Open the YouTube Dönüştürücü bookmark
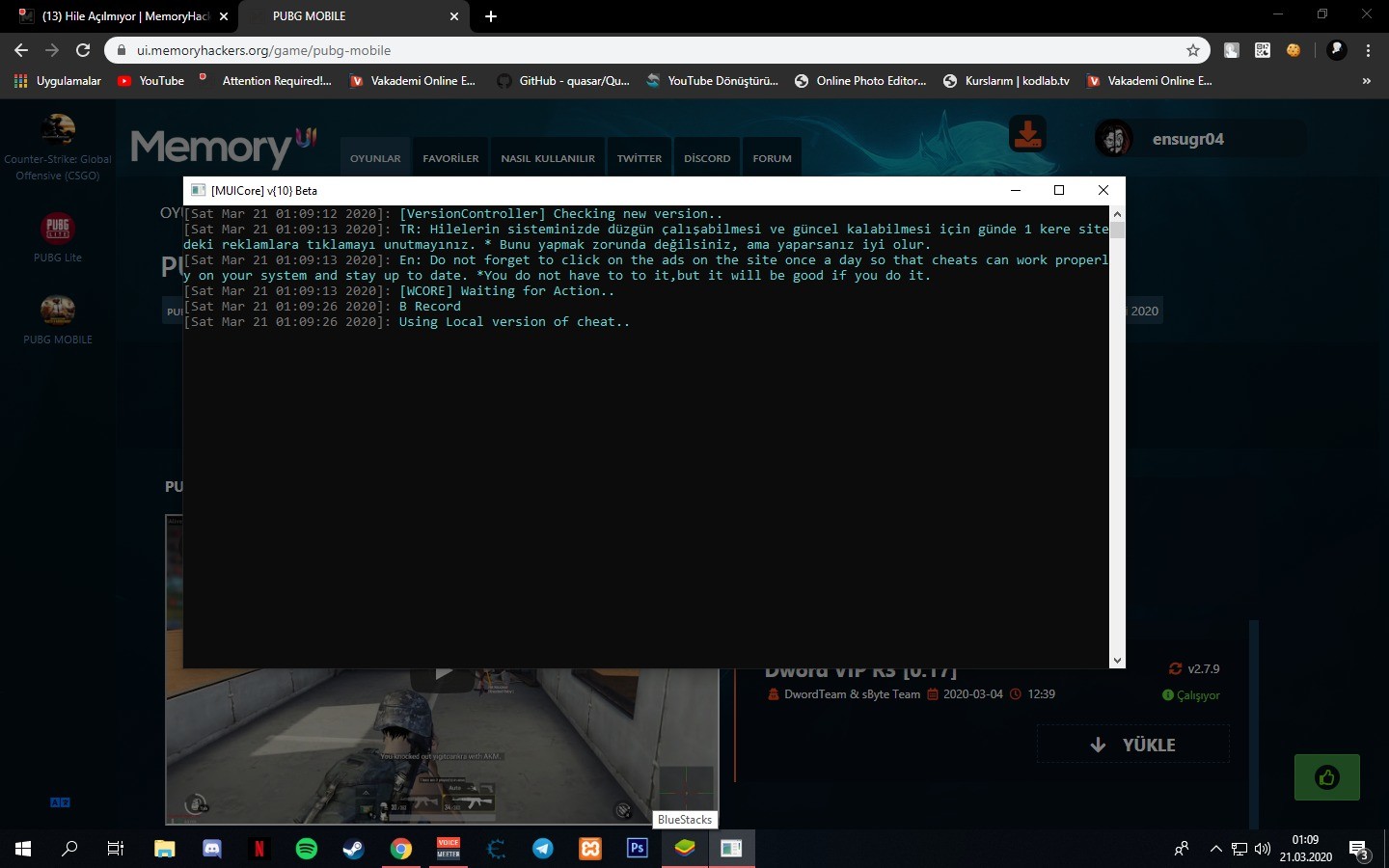Viewport: 1389px width, 868px height. [713, 81]
